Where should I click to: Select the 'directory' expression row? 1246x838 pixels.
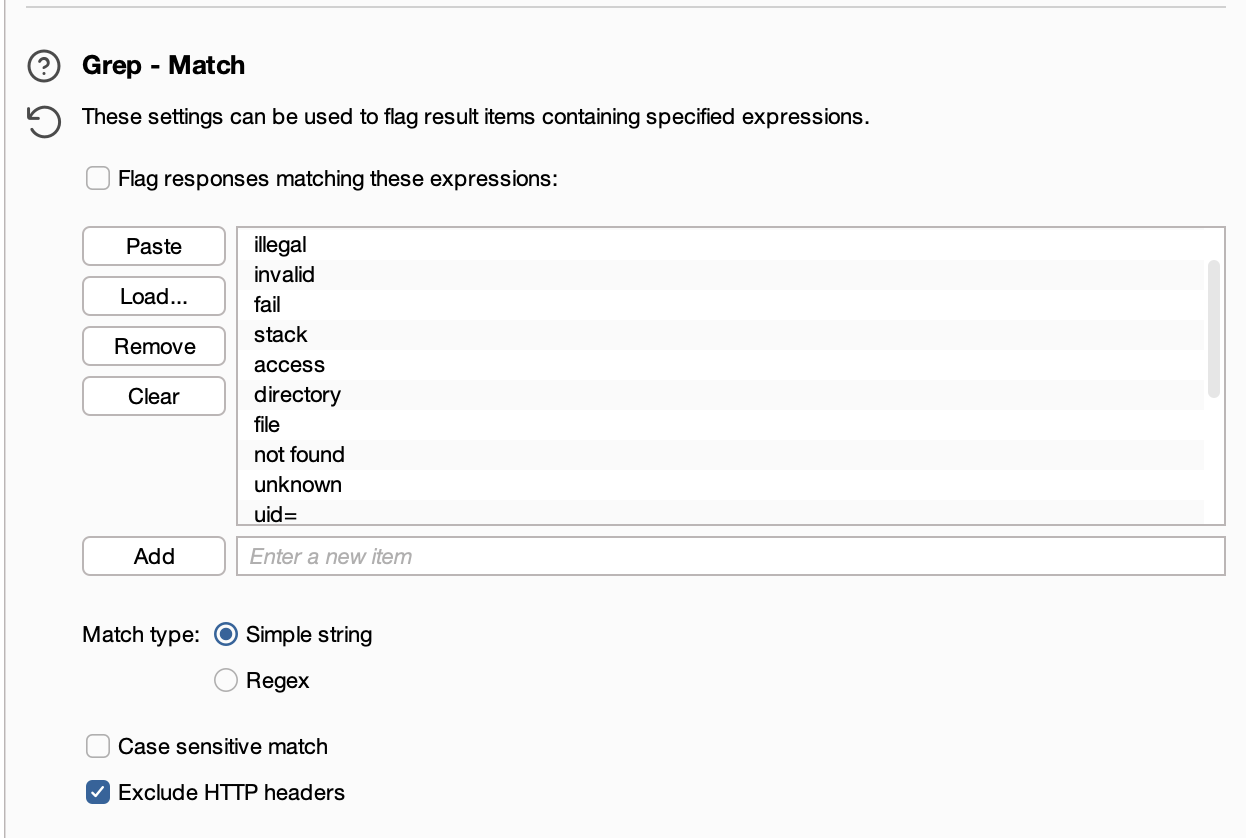click(297, 395)
